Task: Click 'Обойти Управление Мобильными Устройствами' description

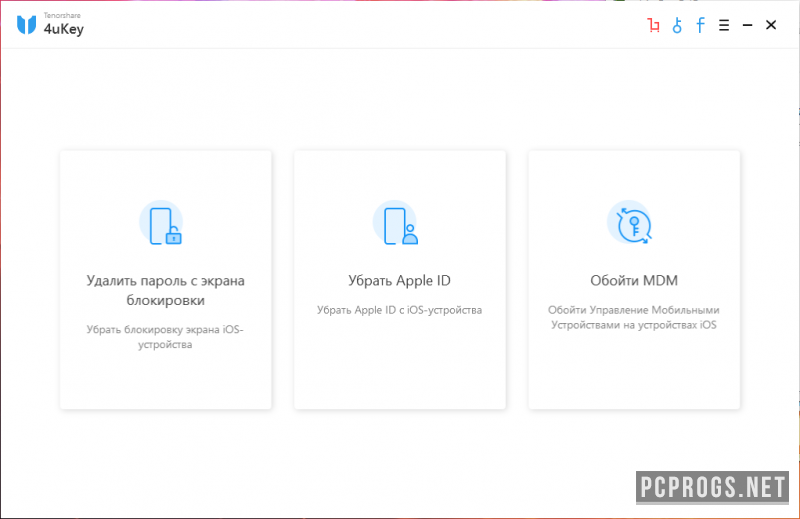Action: point(634,317)
